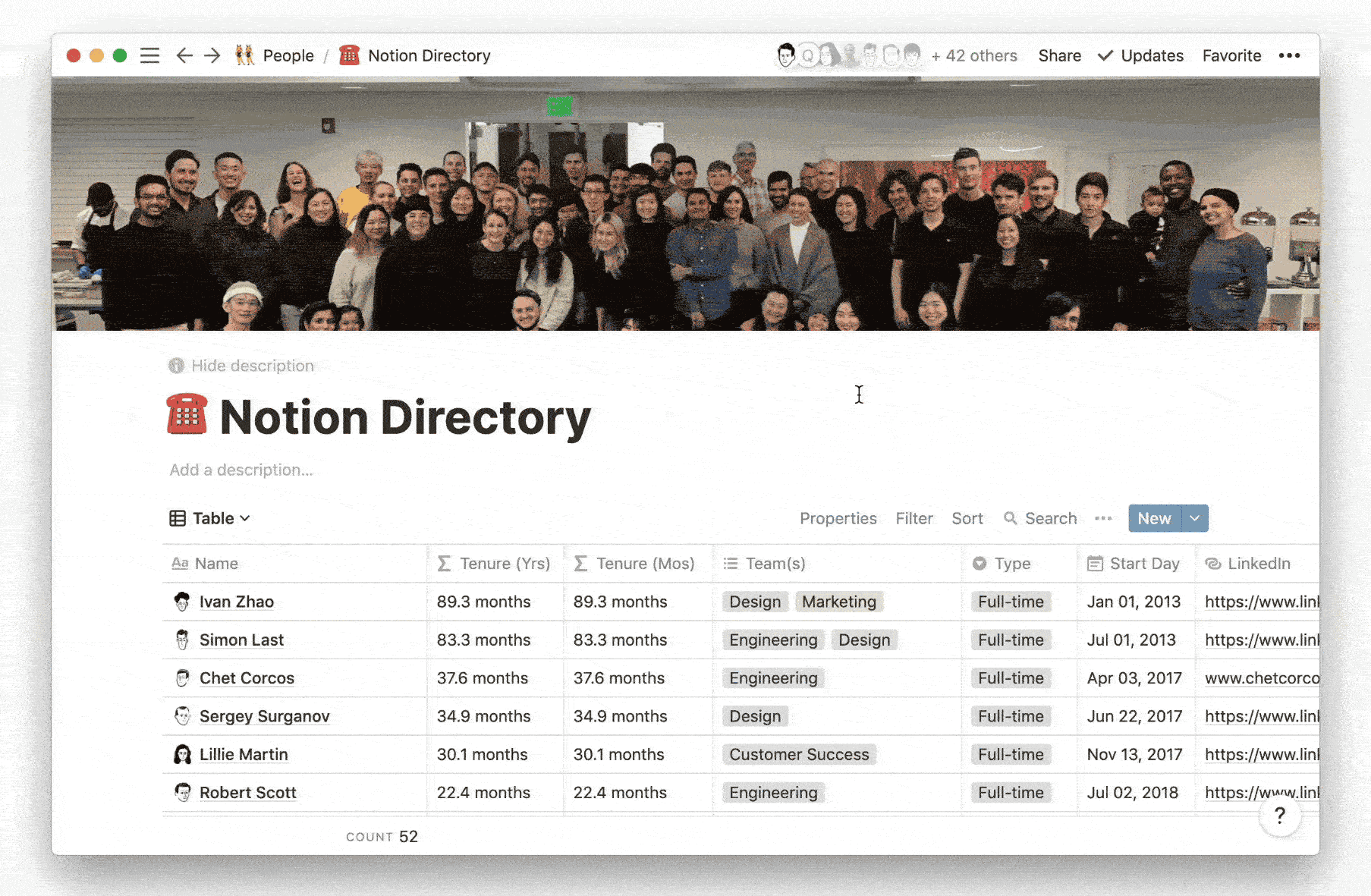Click Ivan Zhao's avatar icon
Viewport: 1371px width, 896px height.
click(182, 602)
